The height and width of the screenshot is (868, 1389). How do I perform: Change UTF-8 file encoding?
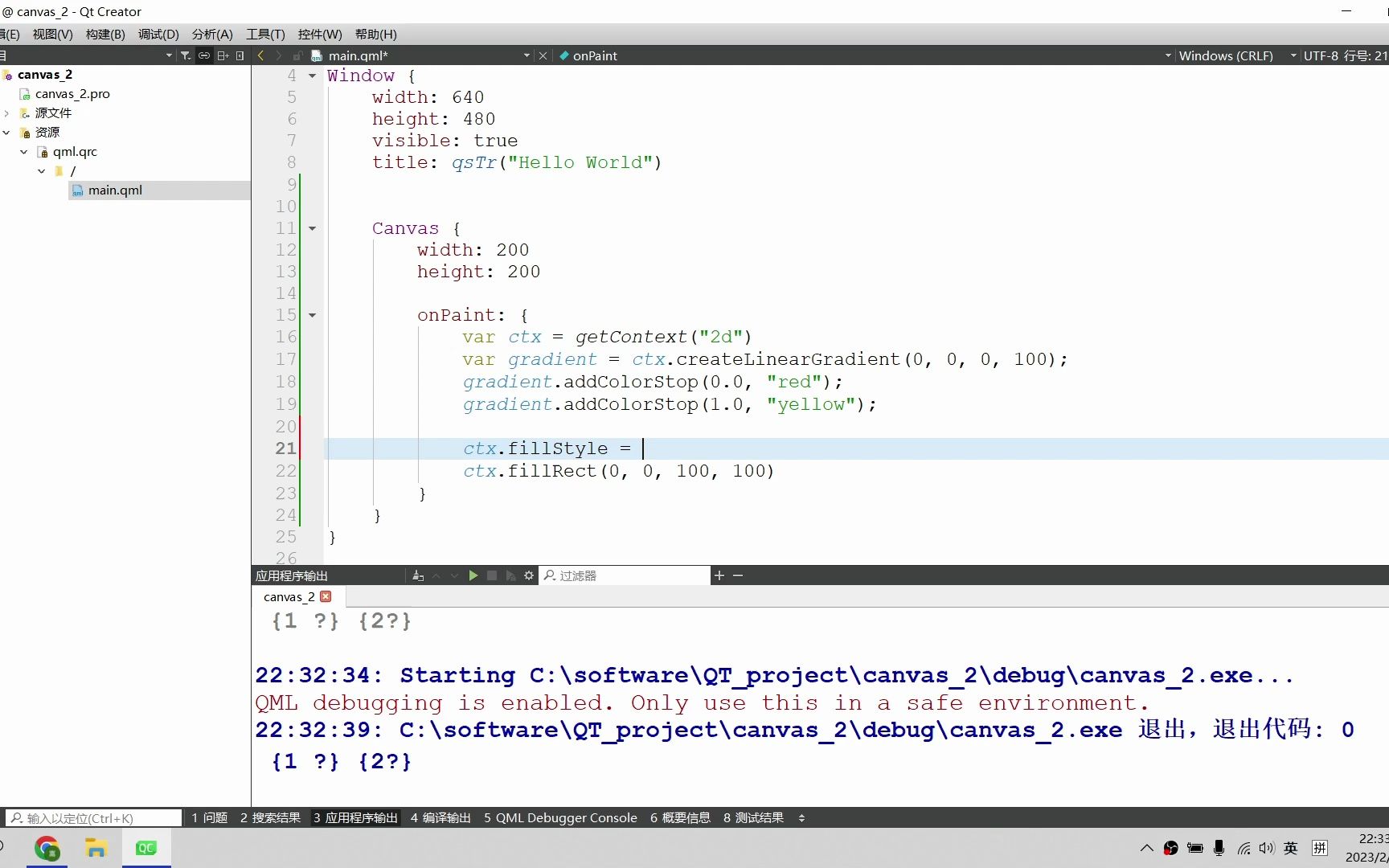point(1320,55)
